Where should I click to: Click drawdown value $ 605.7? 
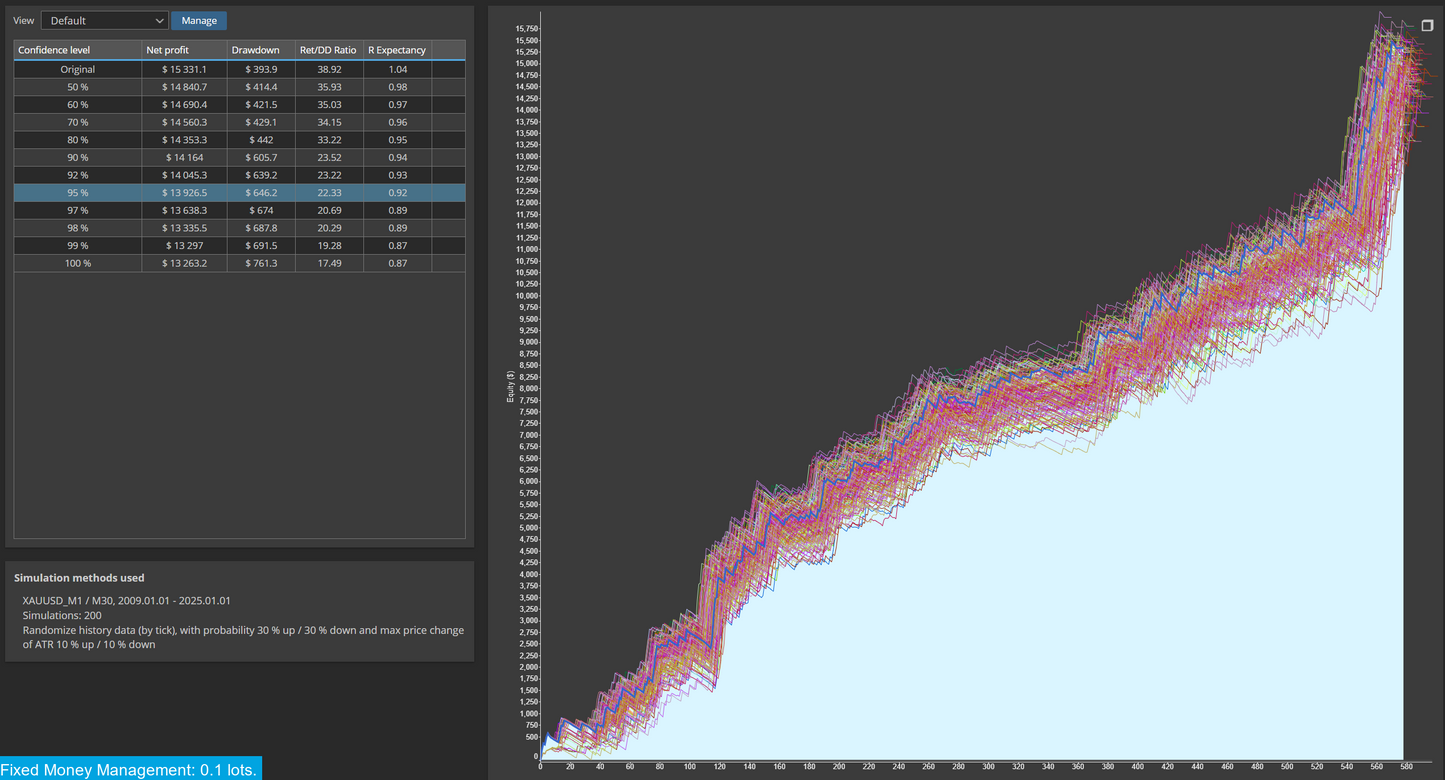point(261,157)
